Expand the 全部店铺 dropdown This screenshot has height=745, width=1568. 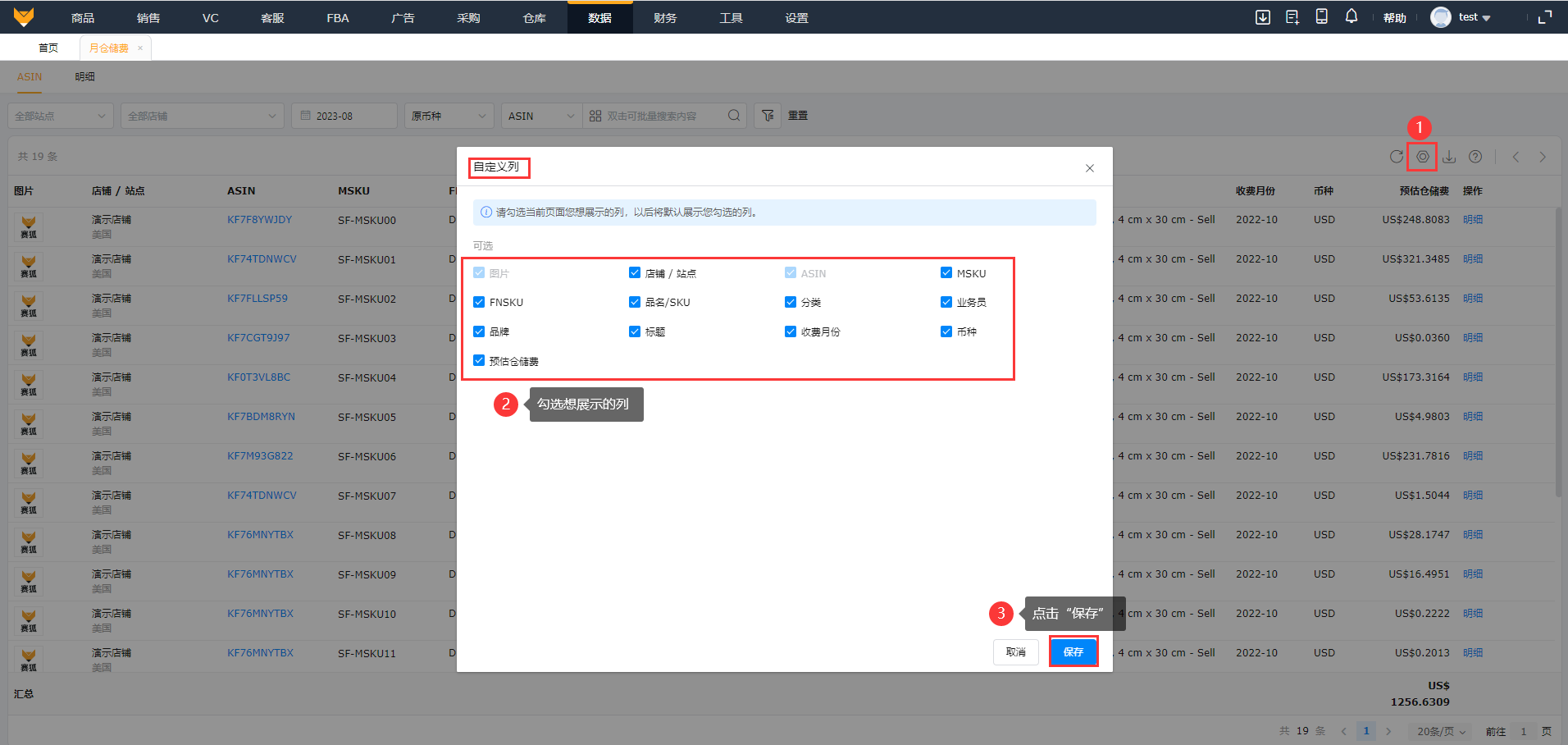pyautogui.click(x=203, y=116)
